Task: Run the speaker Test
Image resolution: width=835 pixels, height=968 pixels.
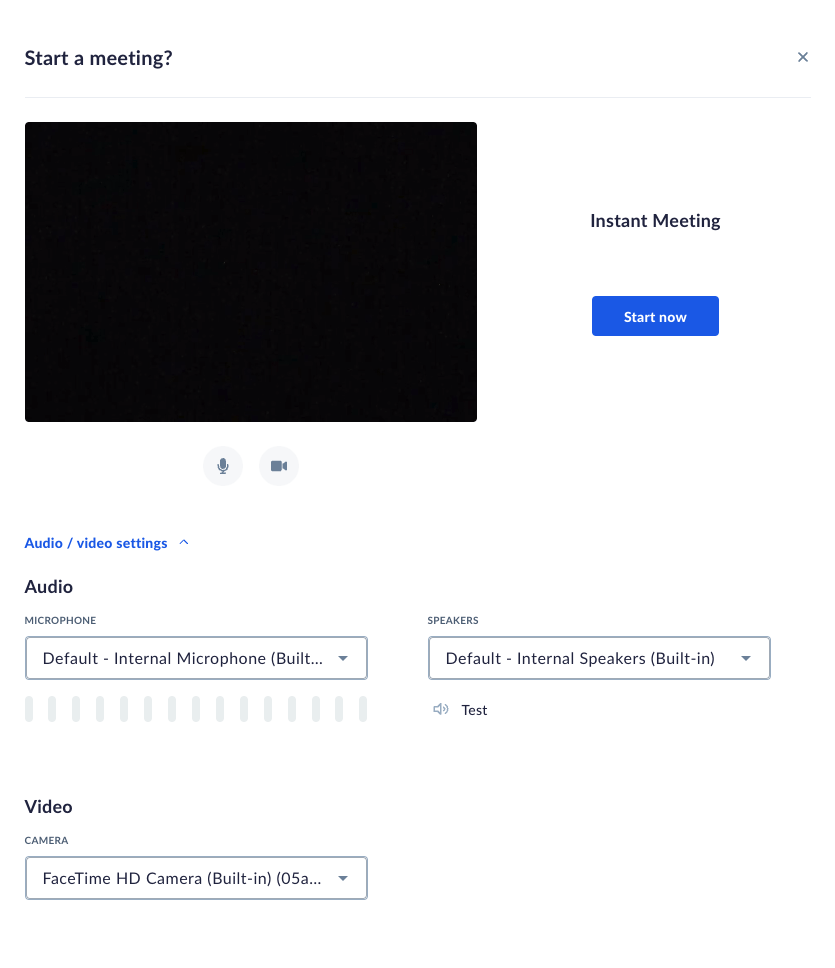Action: pos(474,709)
